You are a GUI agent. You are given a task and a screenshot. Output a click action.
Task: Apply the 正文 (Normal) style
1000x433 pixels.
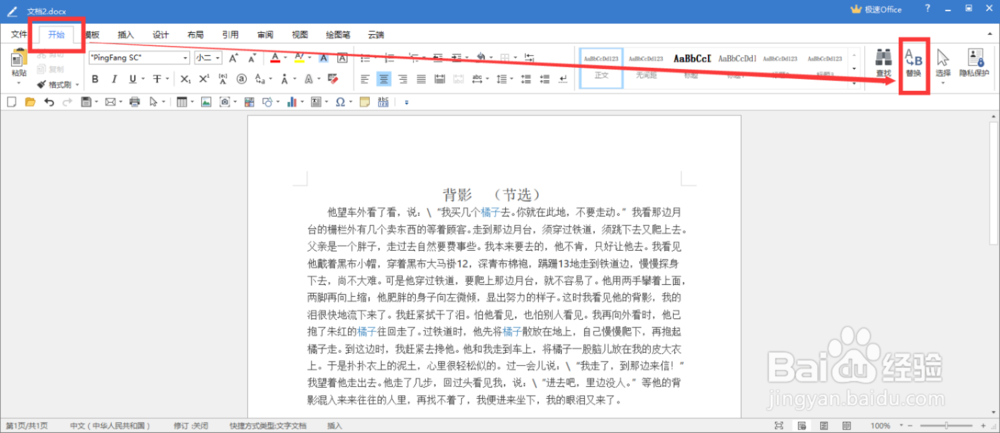601,68
